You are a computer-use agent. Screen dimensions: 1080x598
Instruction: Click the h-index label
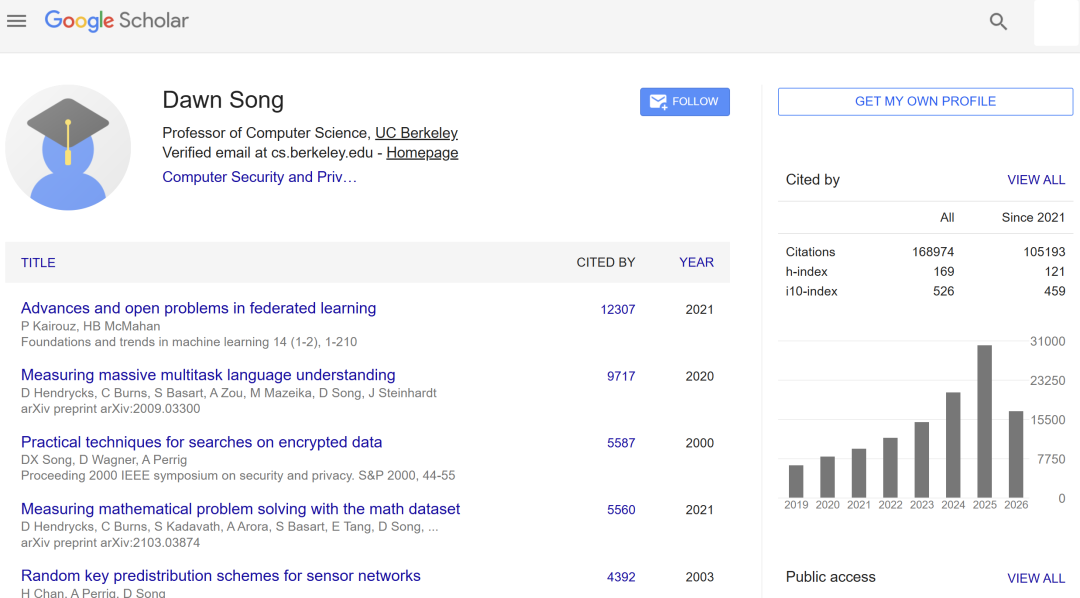pos(807,272)
